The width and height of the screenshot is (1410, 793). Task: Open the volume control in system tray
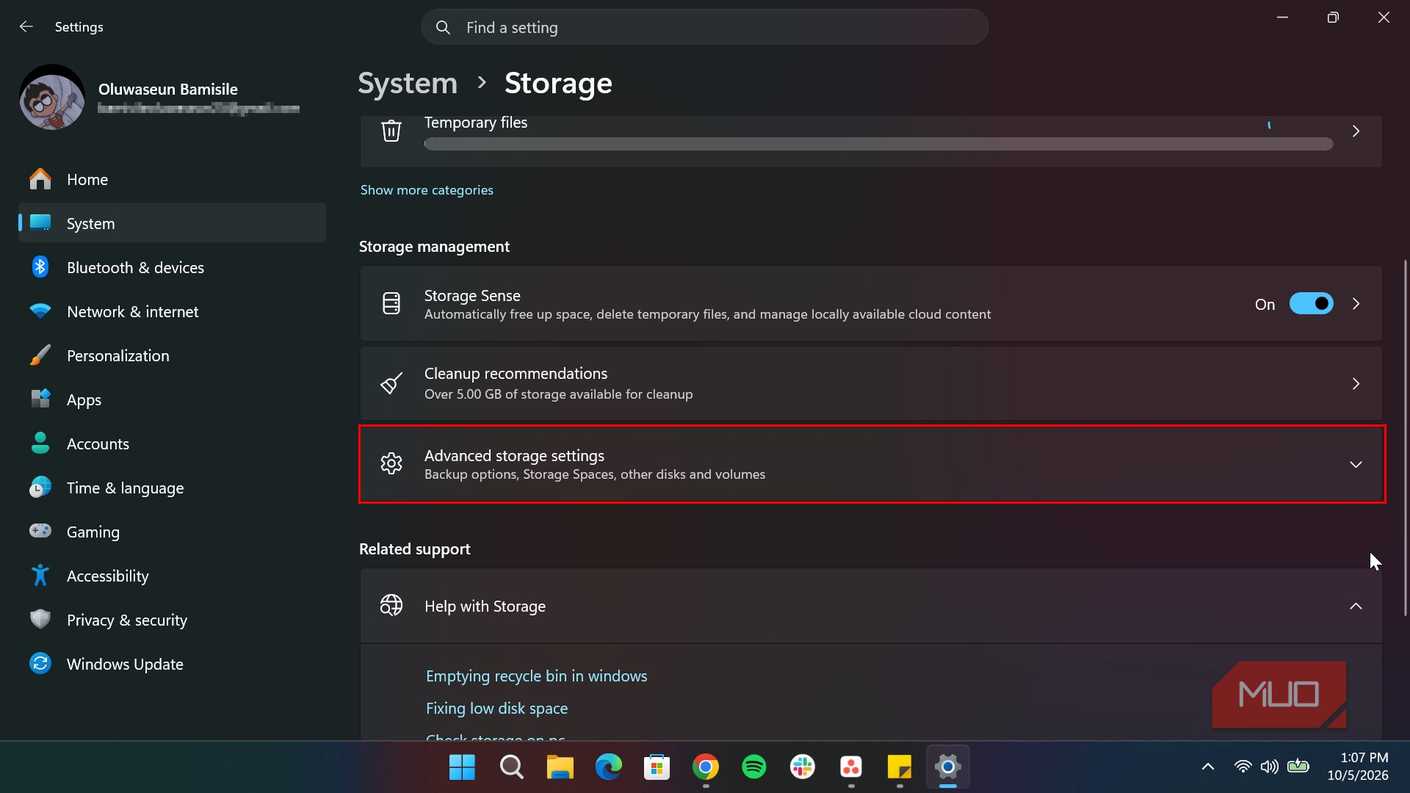click(1270, 767)
